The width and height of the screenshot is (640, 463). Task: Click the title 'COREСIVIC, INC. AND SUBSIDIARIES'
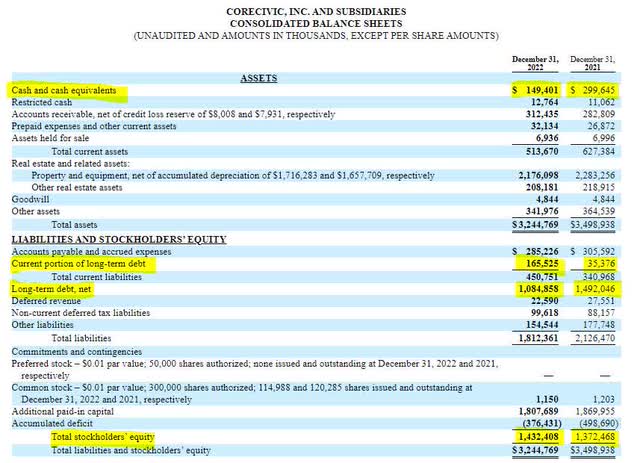[316, 11]
